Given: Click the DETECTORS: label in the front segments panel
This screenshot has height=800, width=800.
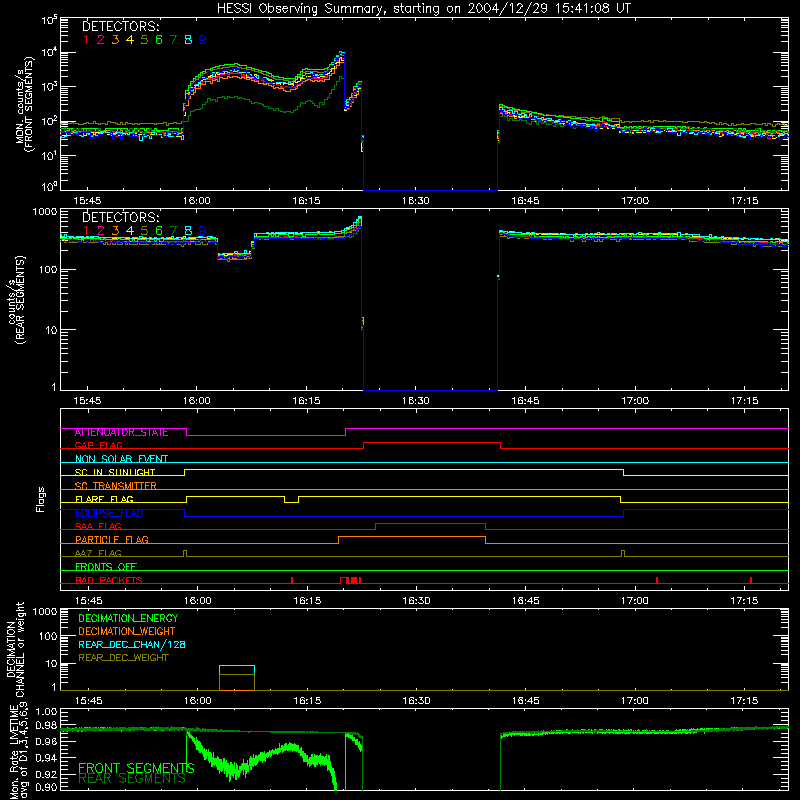Looking at the screenshot, I should click(x=121, y=26).
